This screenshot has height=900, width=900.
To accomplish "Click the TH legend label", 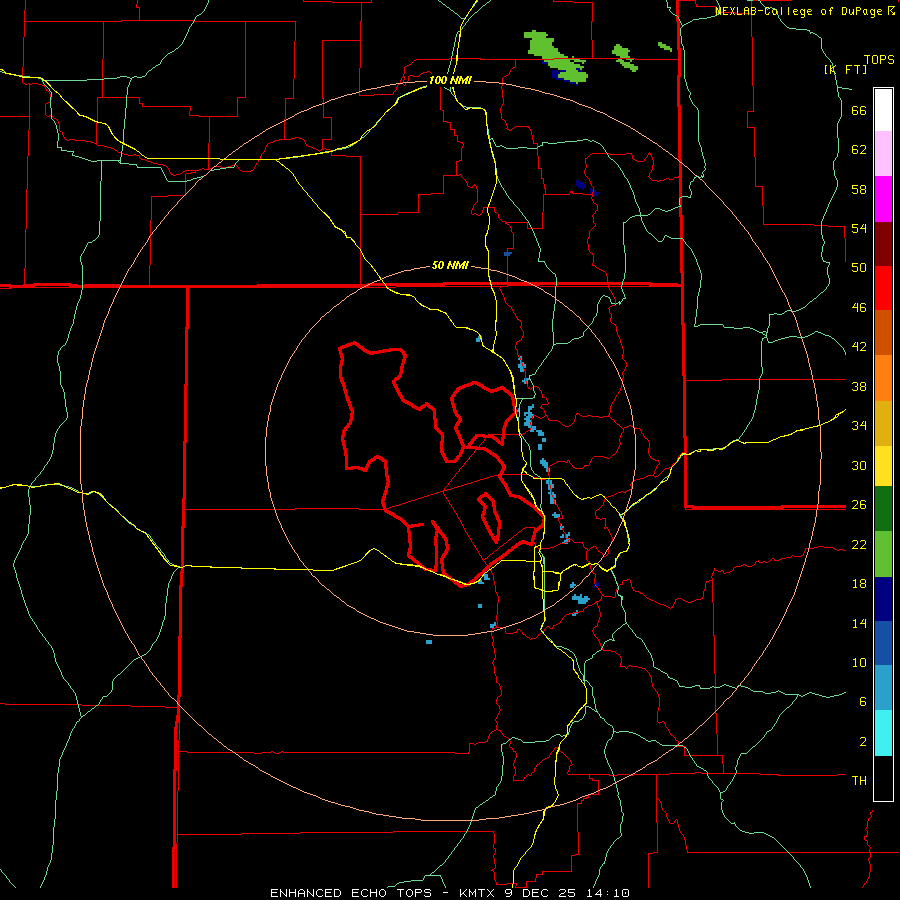I will 859,781.
